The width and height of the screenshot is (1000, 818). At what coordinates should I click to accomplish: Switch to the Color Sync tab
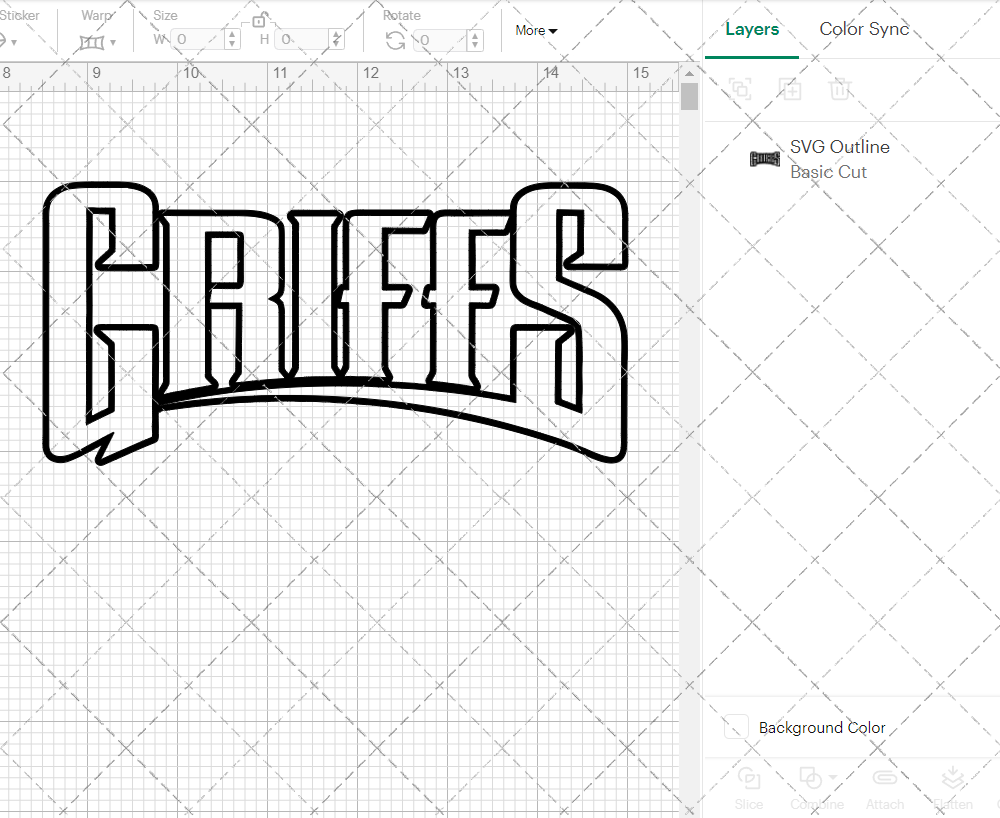click(x=863, y=29)
